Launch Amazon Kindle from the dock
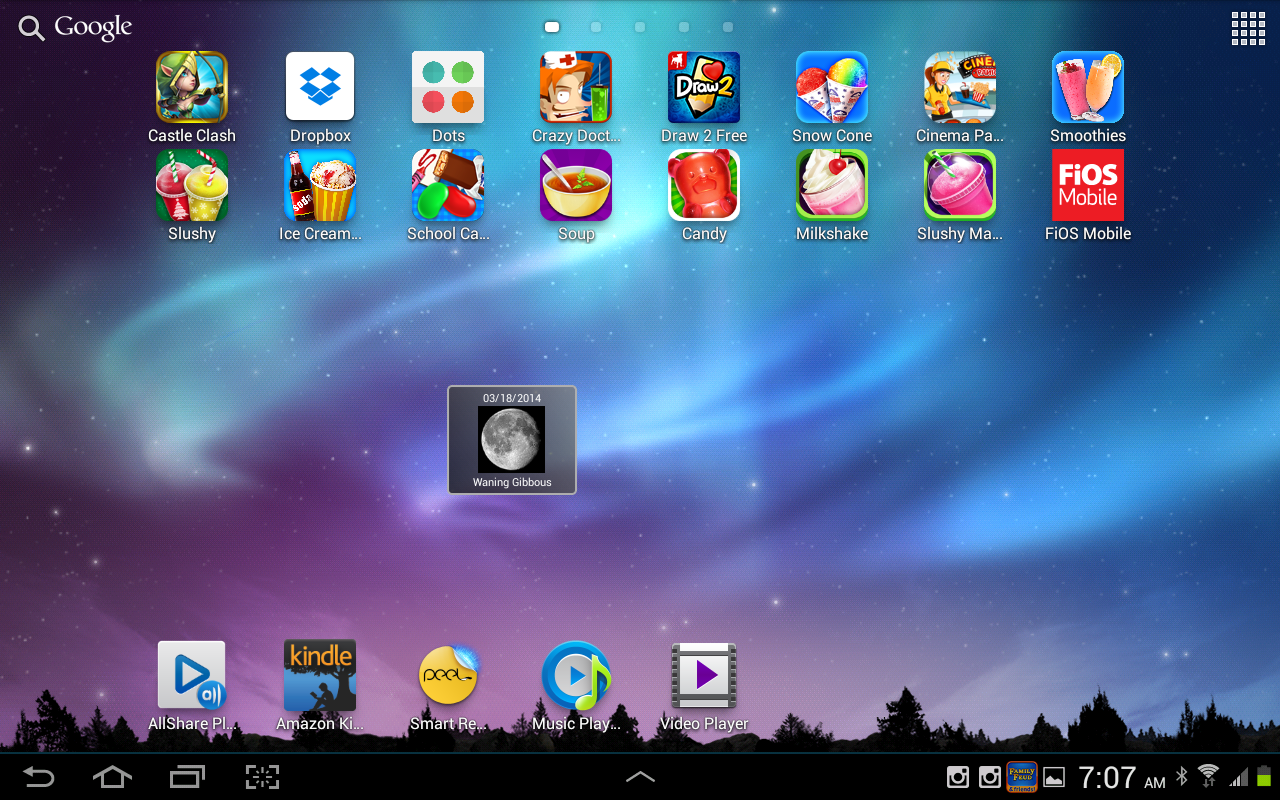Screen dimensions: 1280x800 pyautogui.click(x=320, y=675)
